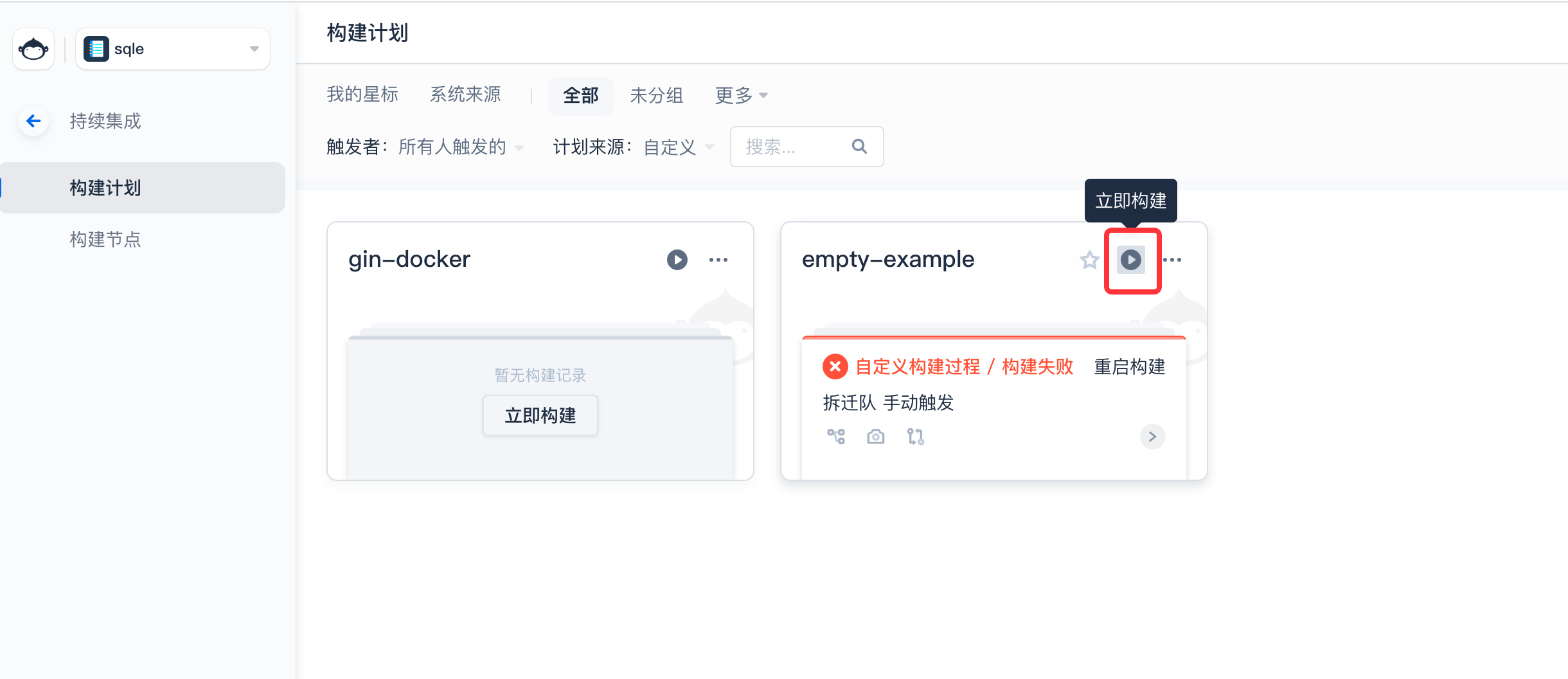Open 自定义构建过程 / 构建失败 record
This screenshot has width=1568, height=679.
pyautogui.click(x=964, y=367)
